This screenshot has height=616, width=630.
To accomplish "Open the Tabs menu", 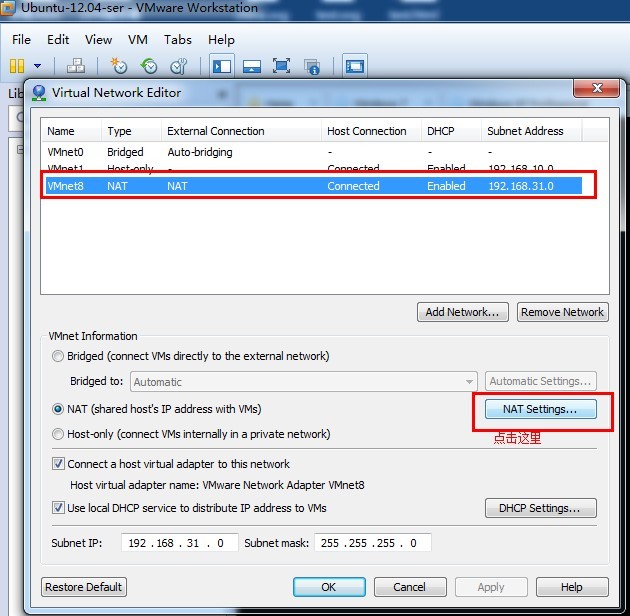I will 178,39.
